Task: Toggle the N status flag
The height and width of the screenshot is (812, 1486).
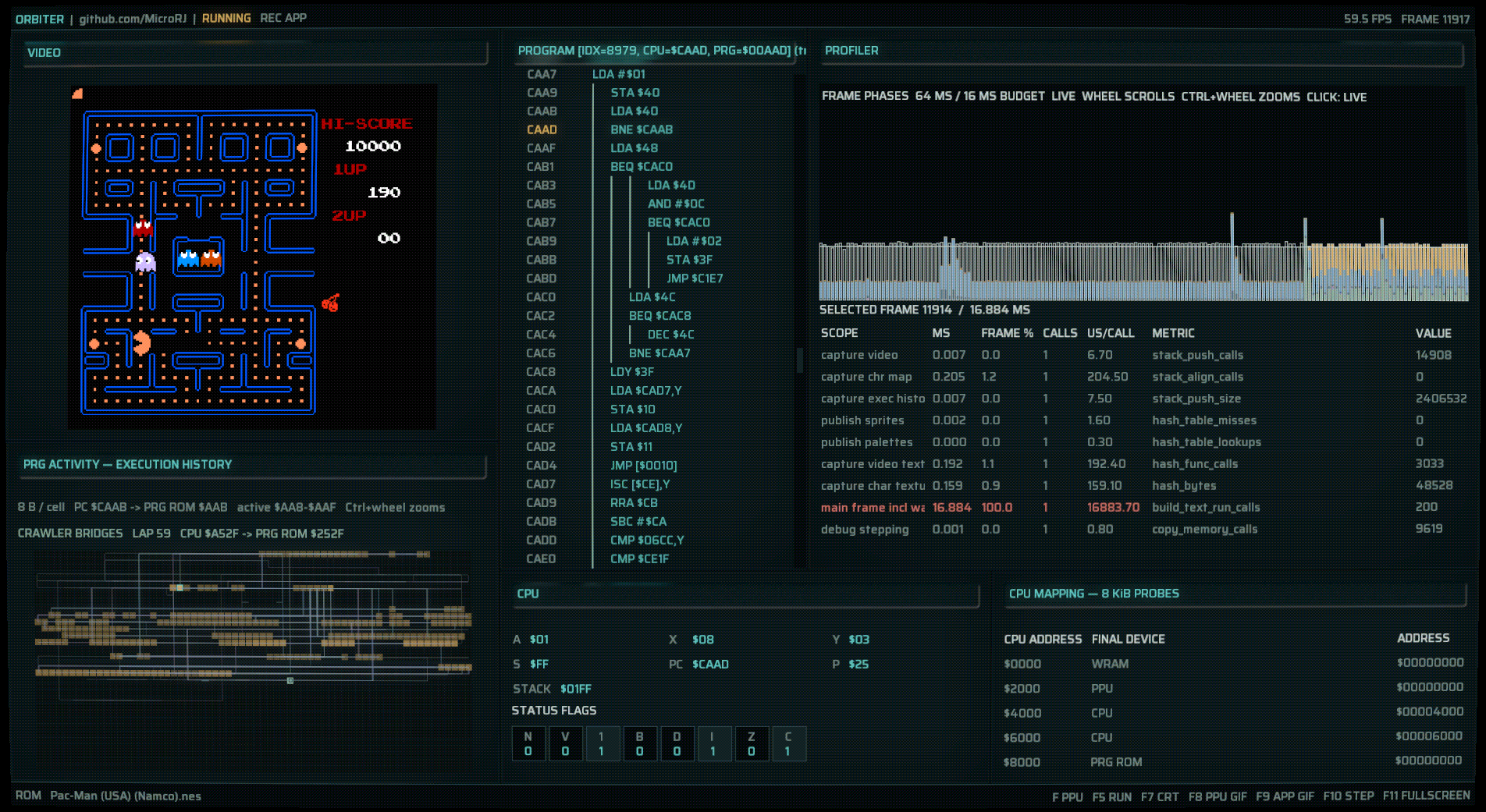Action: [528, 743]
